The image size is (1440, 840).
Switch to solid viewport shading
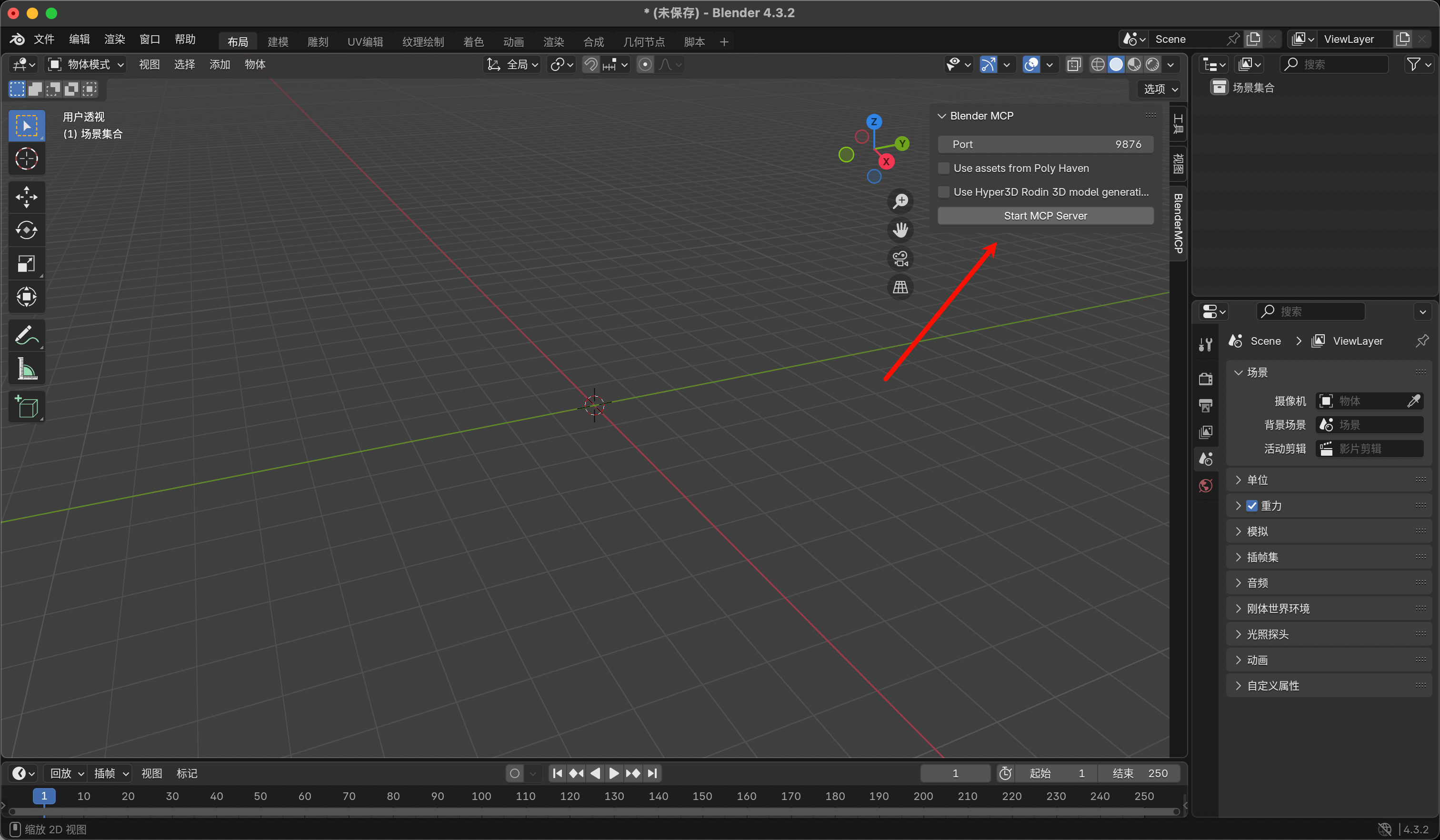[x=1116, y=65]
